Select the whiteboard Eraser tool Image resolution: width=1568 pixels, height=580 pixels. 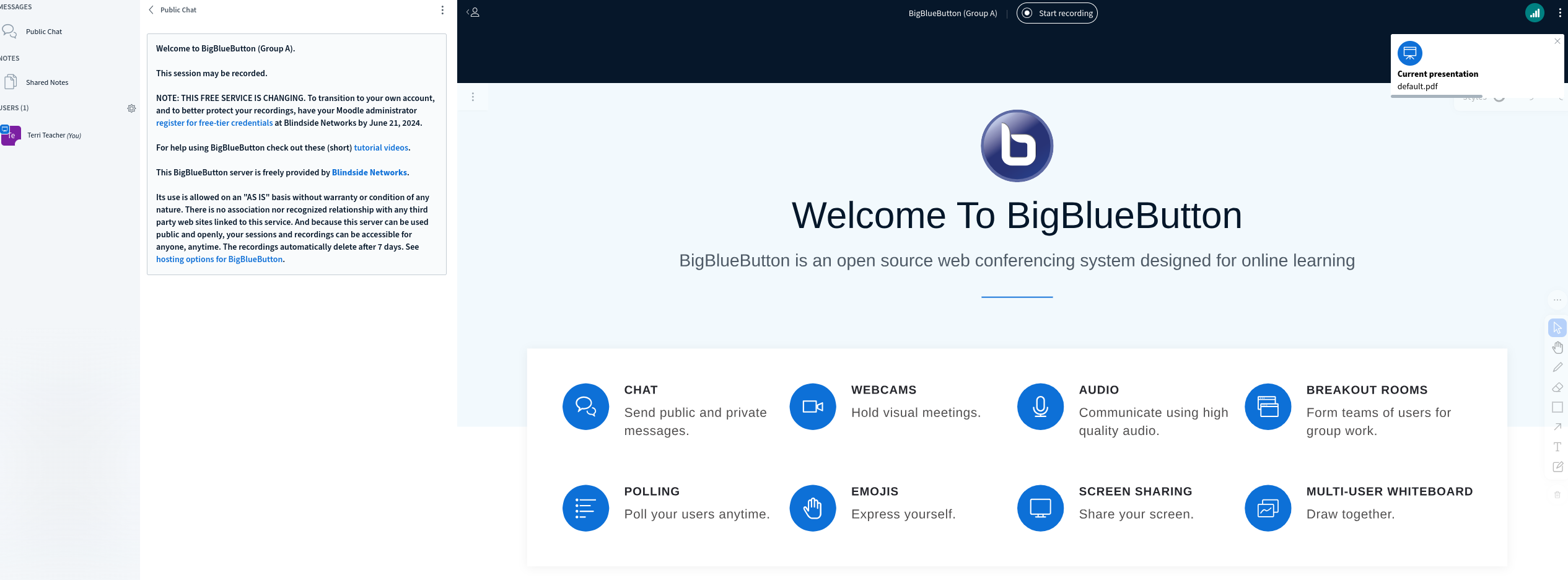click(1557, 387)
